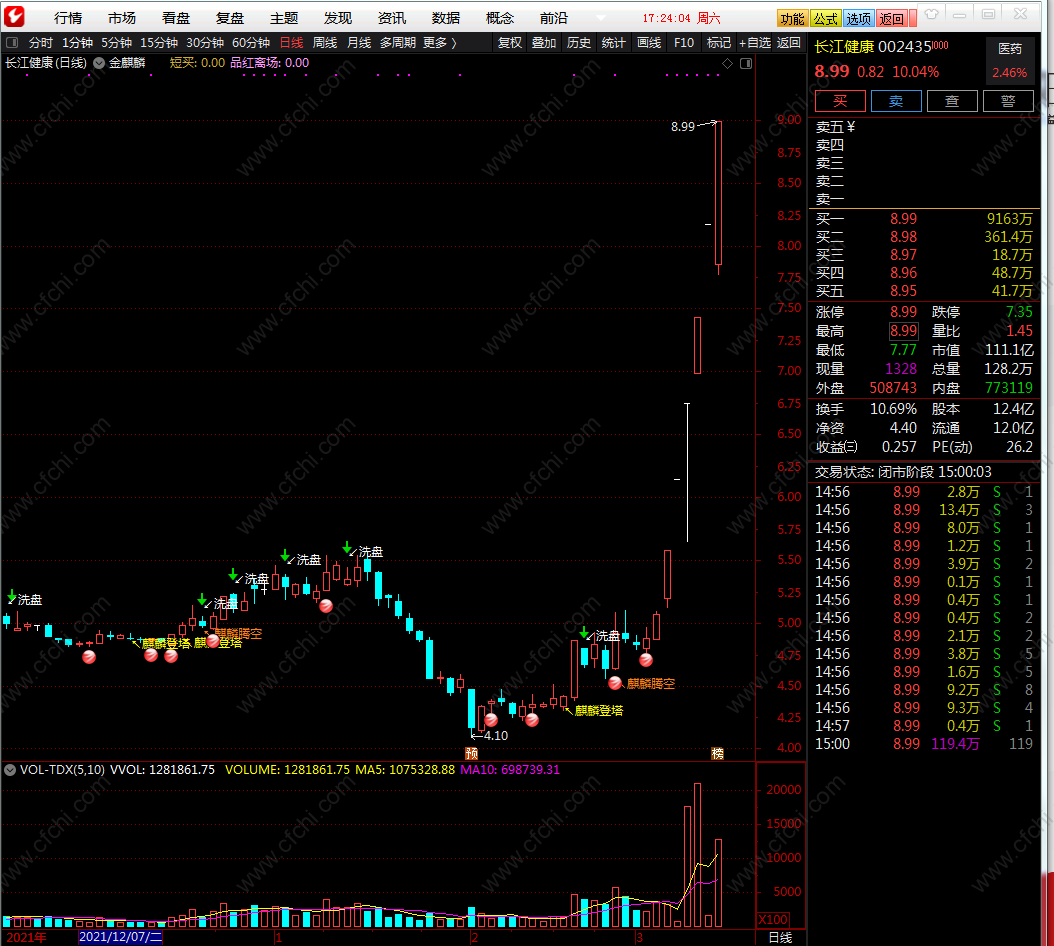Select the 日线 period tab

[x=291, y=43]
